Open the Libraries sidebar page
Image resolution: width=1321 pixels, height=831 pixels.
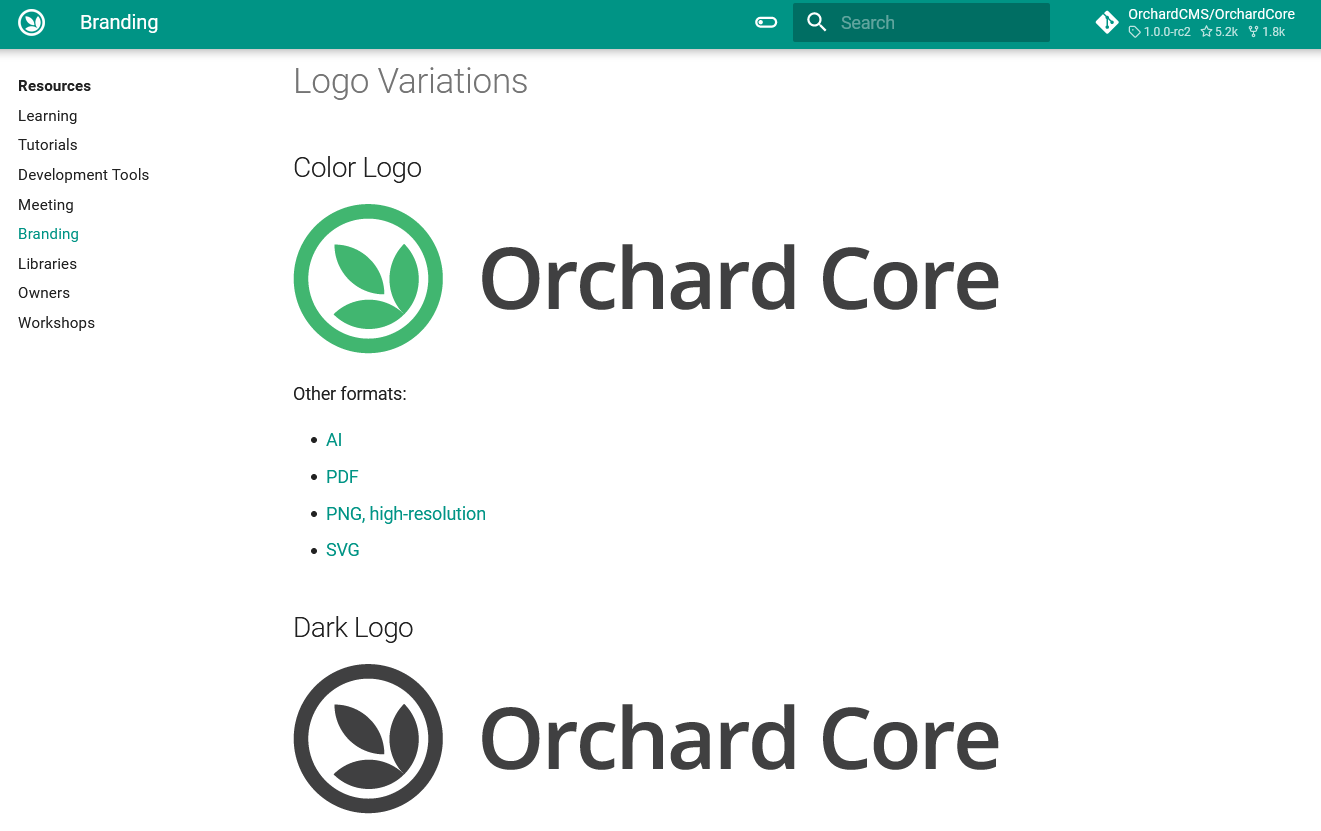47,264
